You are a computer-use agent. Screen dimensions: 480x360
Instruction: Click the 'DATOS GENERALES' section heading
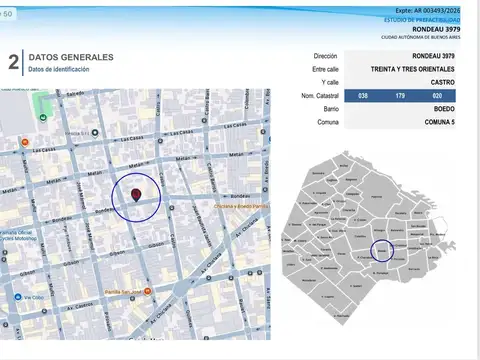(x=71, y=57)
